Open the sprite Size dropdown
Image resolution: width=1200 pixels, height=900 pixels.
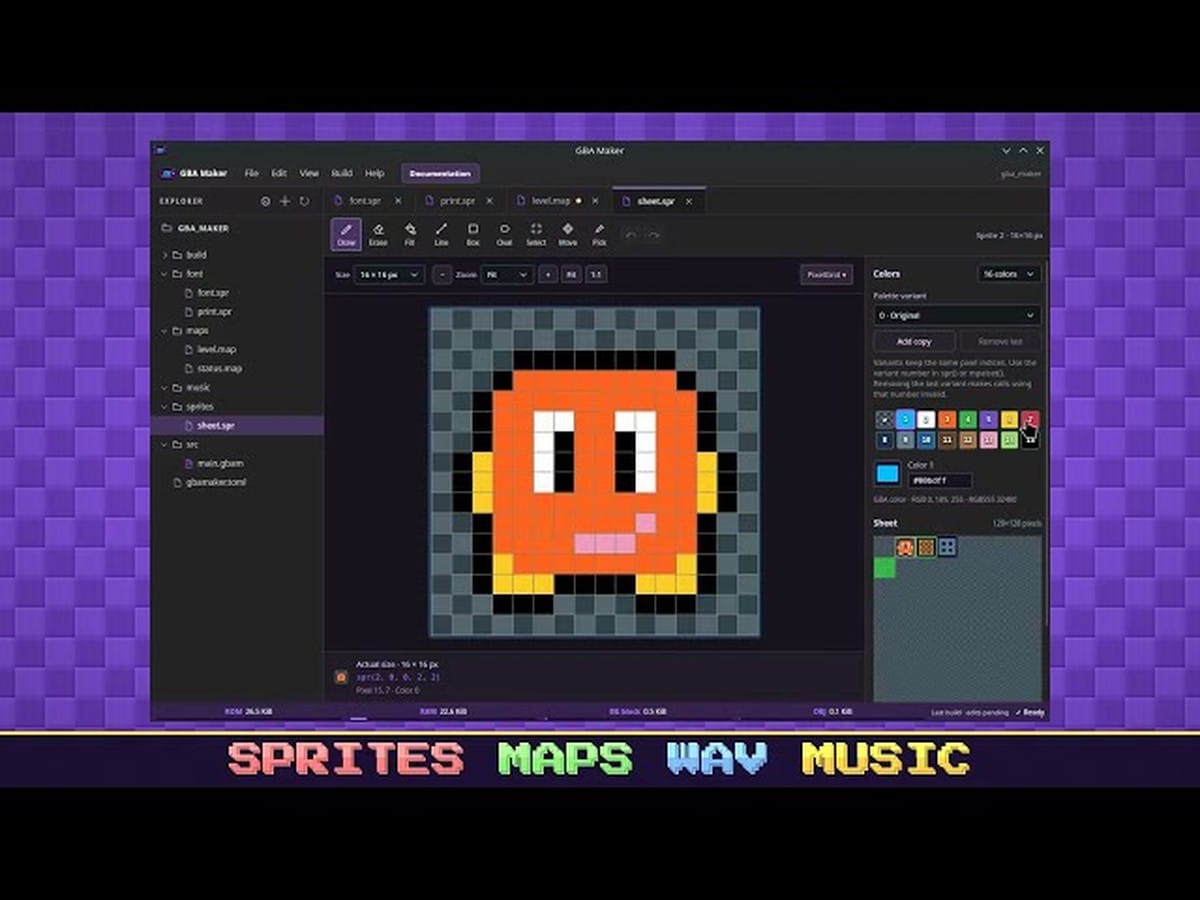coord(389,274)
